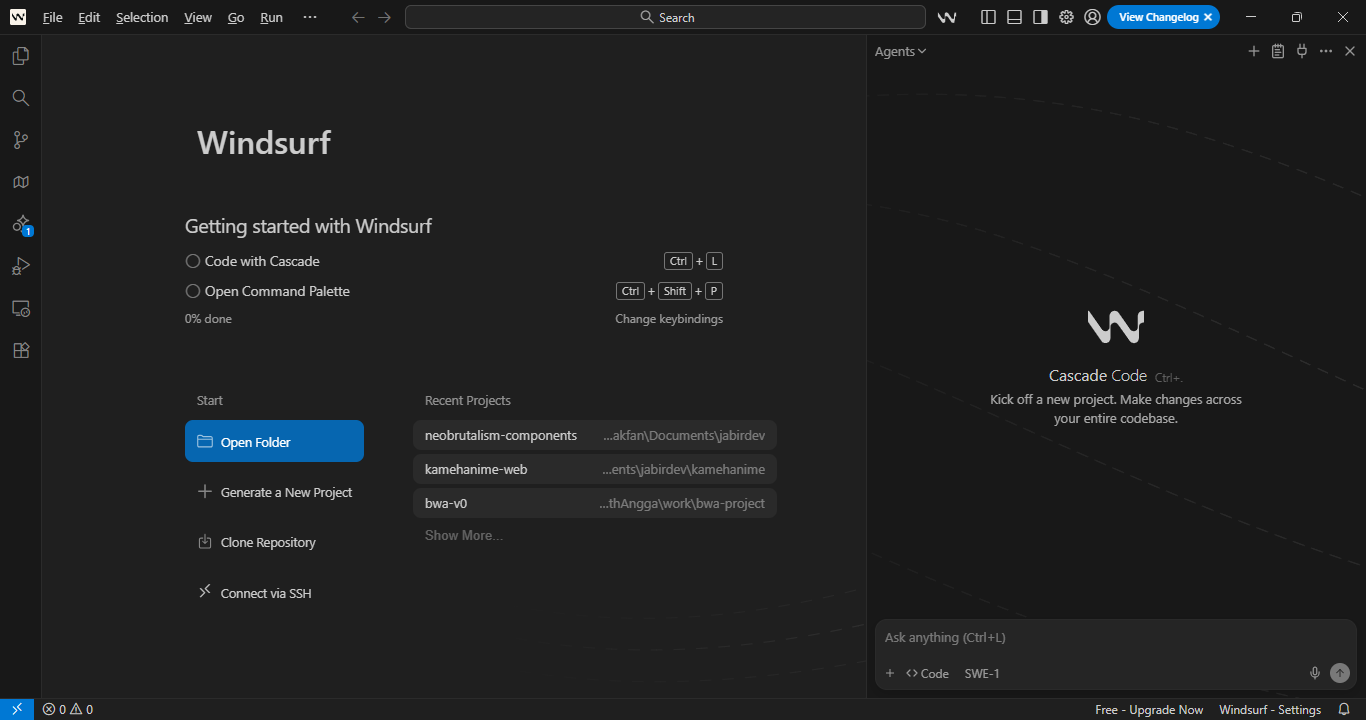1366x720 pixels.
Task: Open the SWE-1 model selector
Action: pyautogui.click(x=981, y=673)
